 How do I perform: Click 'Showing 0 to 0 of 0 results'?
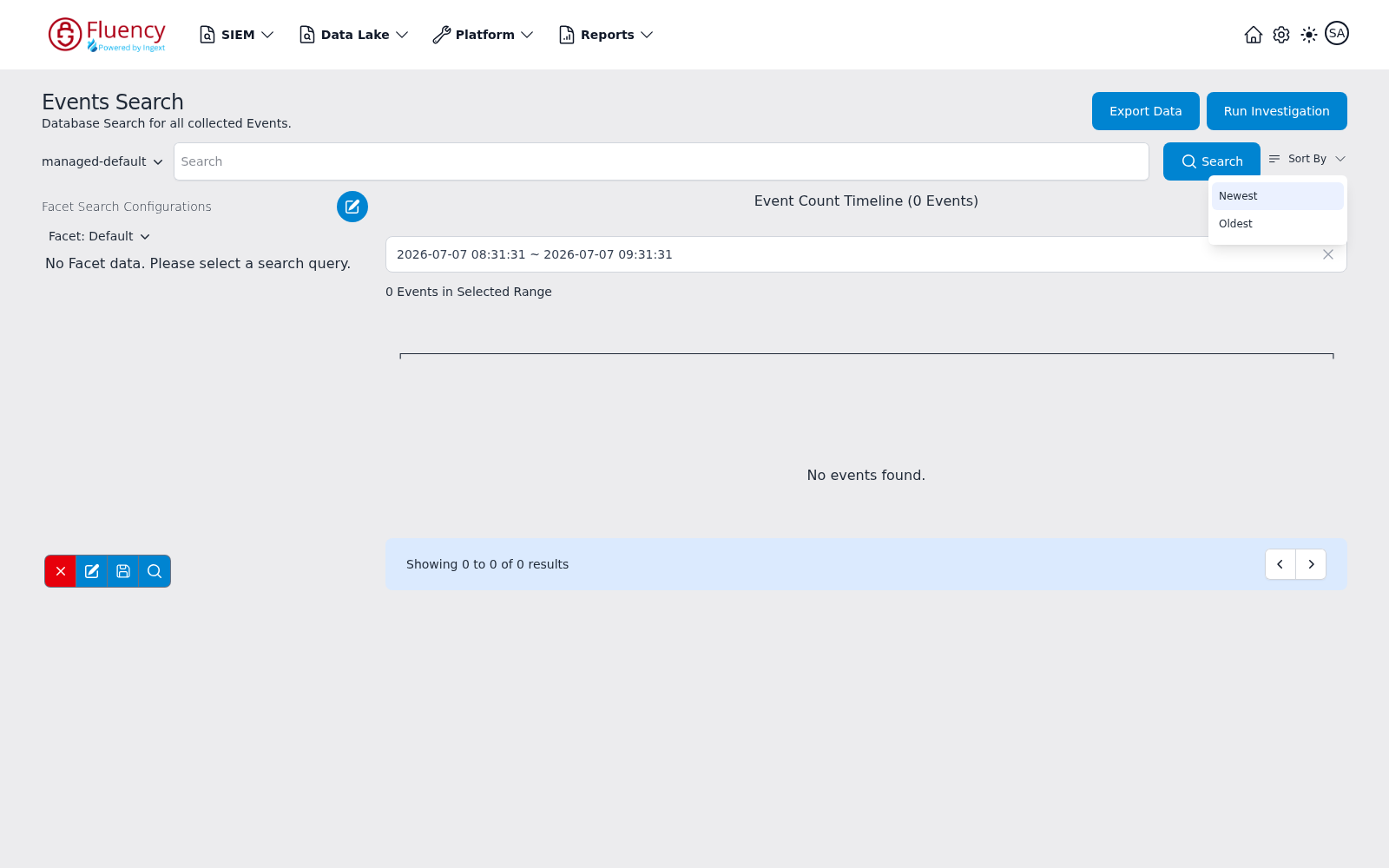488,564
